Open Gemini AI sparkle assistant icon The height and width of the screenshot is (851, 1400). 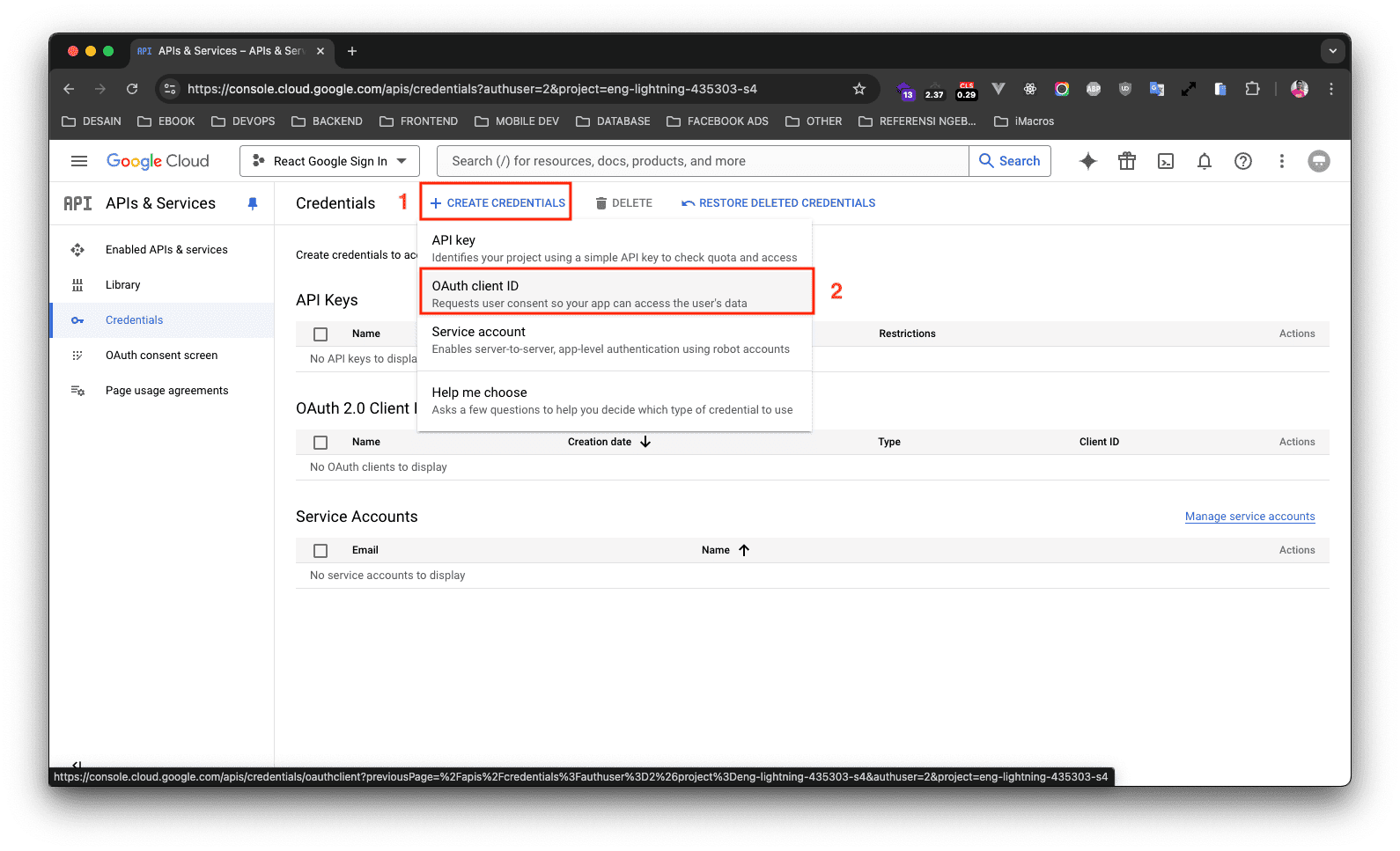click(1088, 161)
